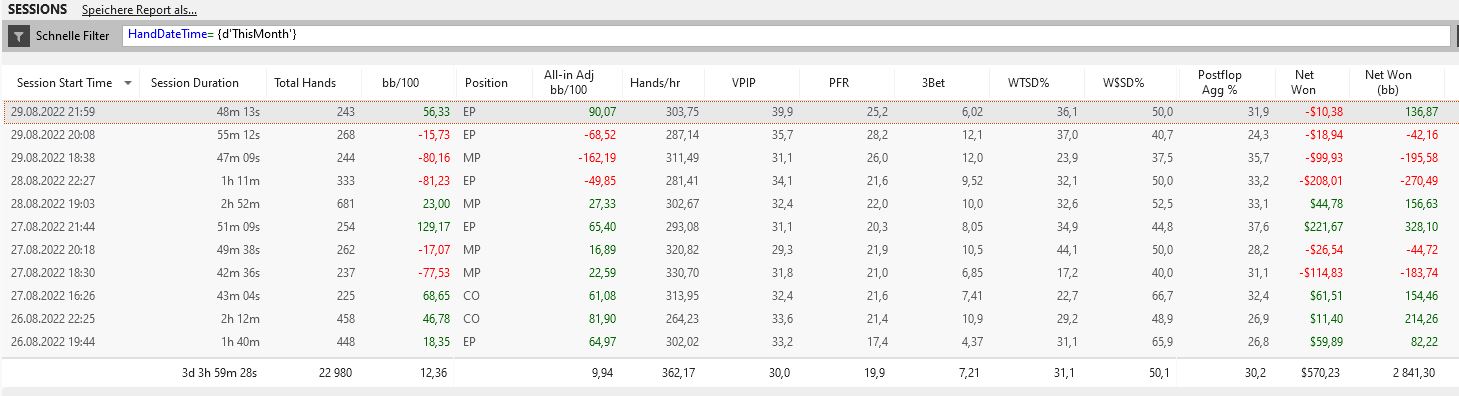Sort by Position column header
Viewport: 1459px width, 396px height.
coord(486,83)
